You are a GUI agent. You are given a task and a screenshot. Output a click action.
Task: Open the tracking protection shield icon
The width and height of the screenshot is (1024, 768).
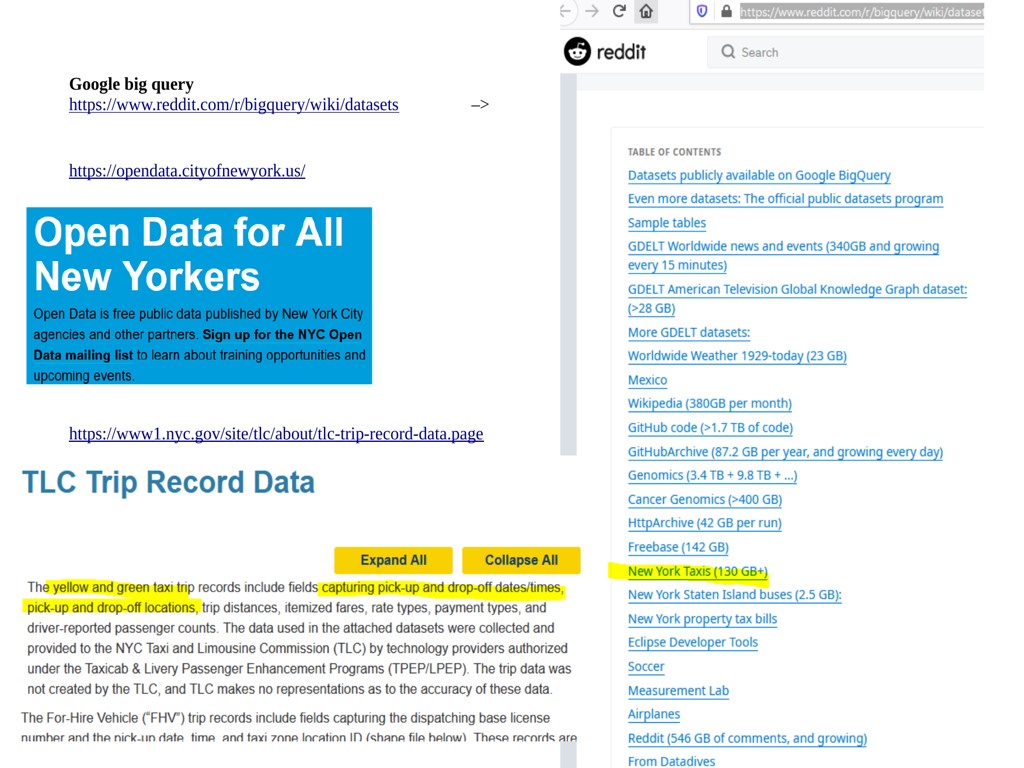pyautogui.click(x=702, y=12)
